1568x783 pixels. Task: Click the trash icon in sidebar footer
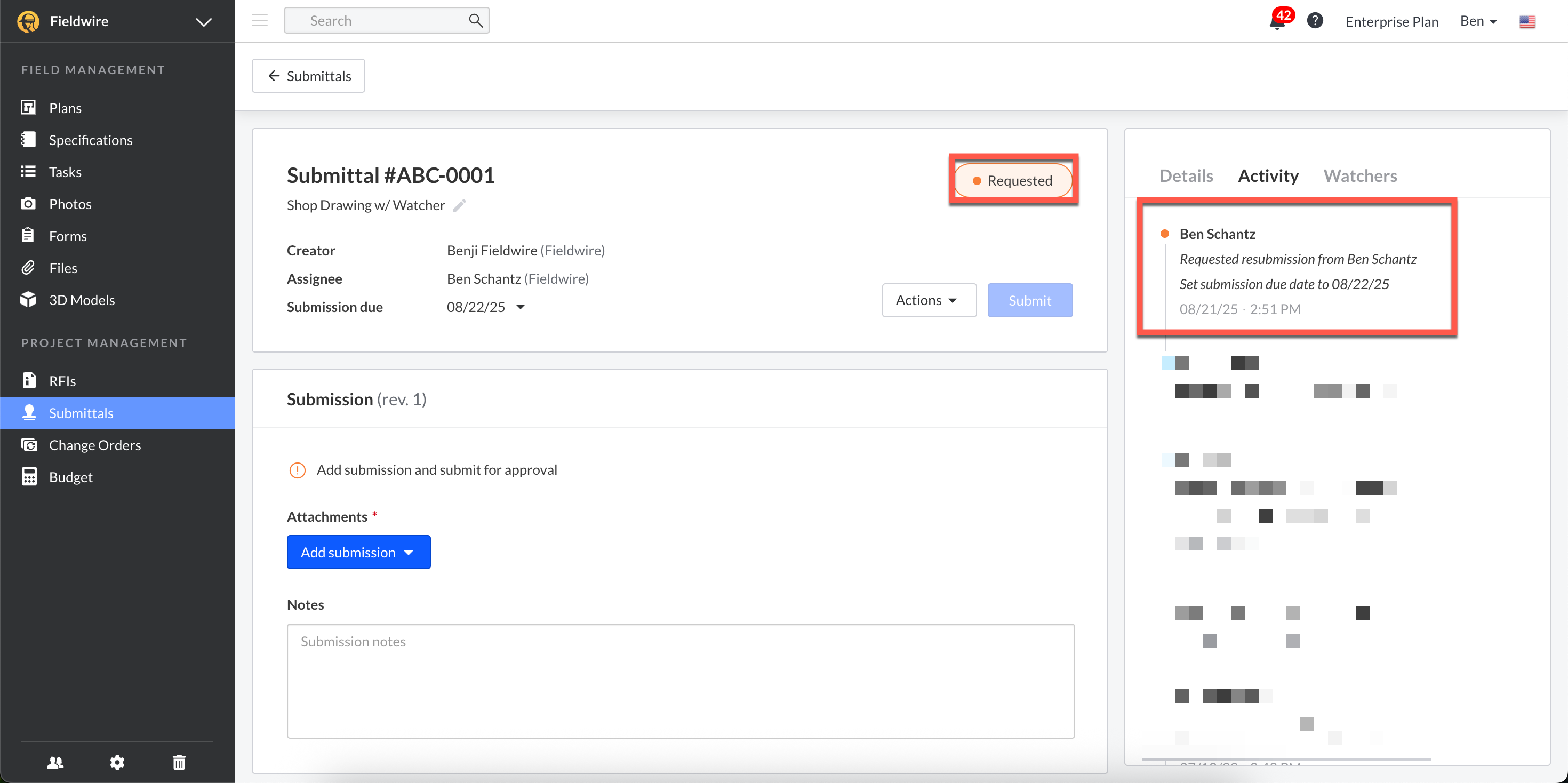point(179,762)
